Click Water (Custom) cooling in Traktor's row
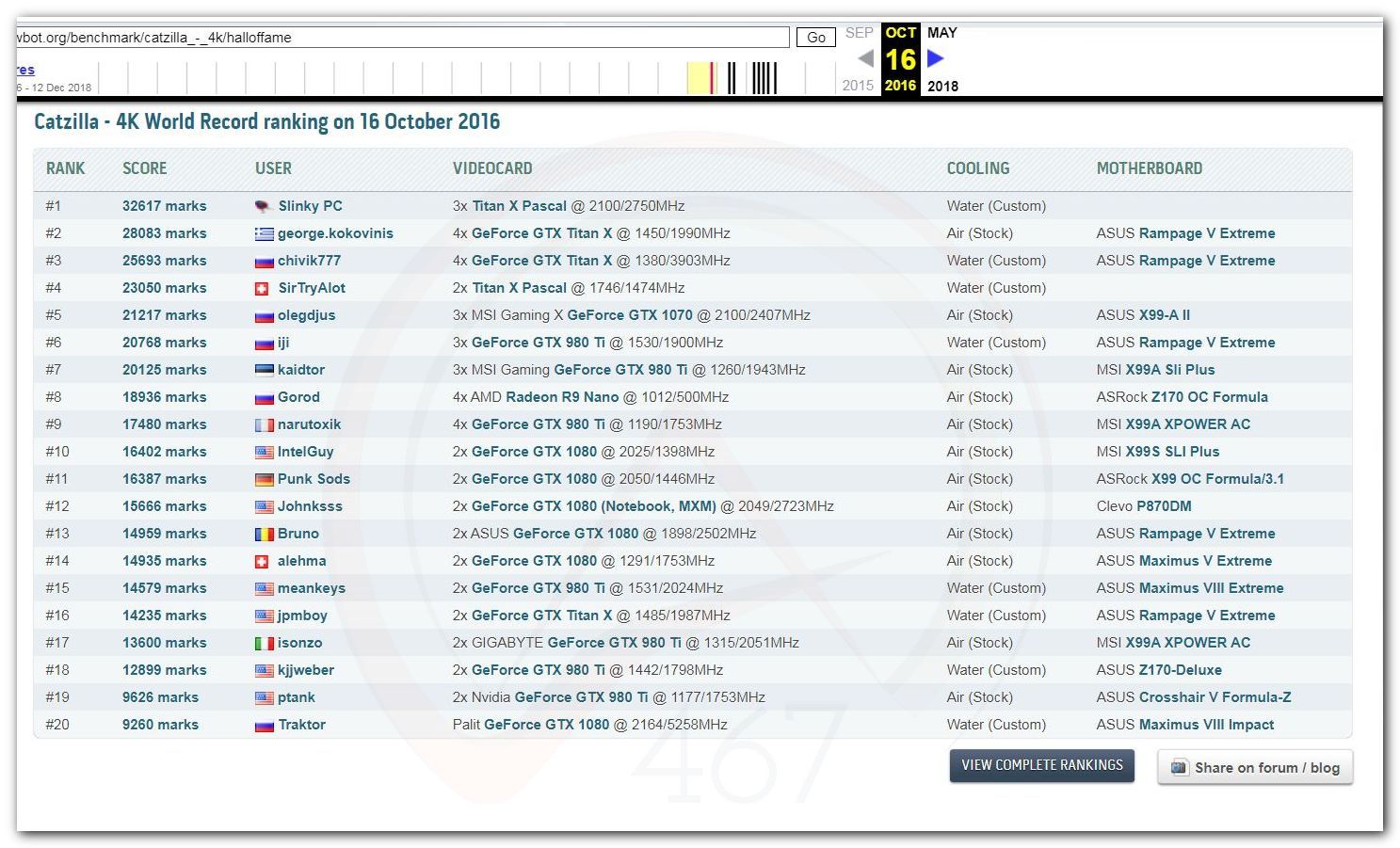The image size is (1400, 848). tap(996, 725)
